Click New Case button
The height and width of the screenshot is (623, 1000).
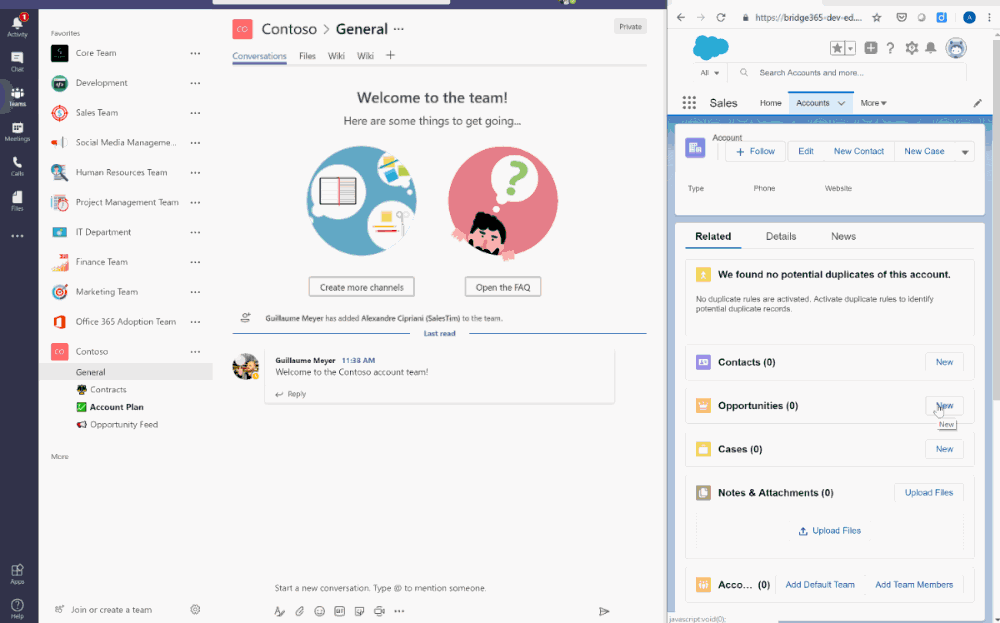[924, 152]
